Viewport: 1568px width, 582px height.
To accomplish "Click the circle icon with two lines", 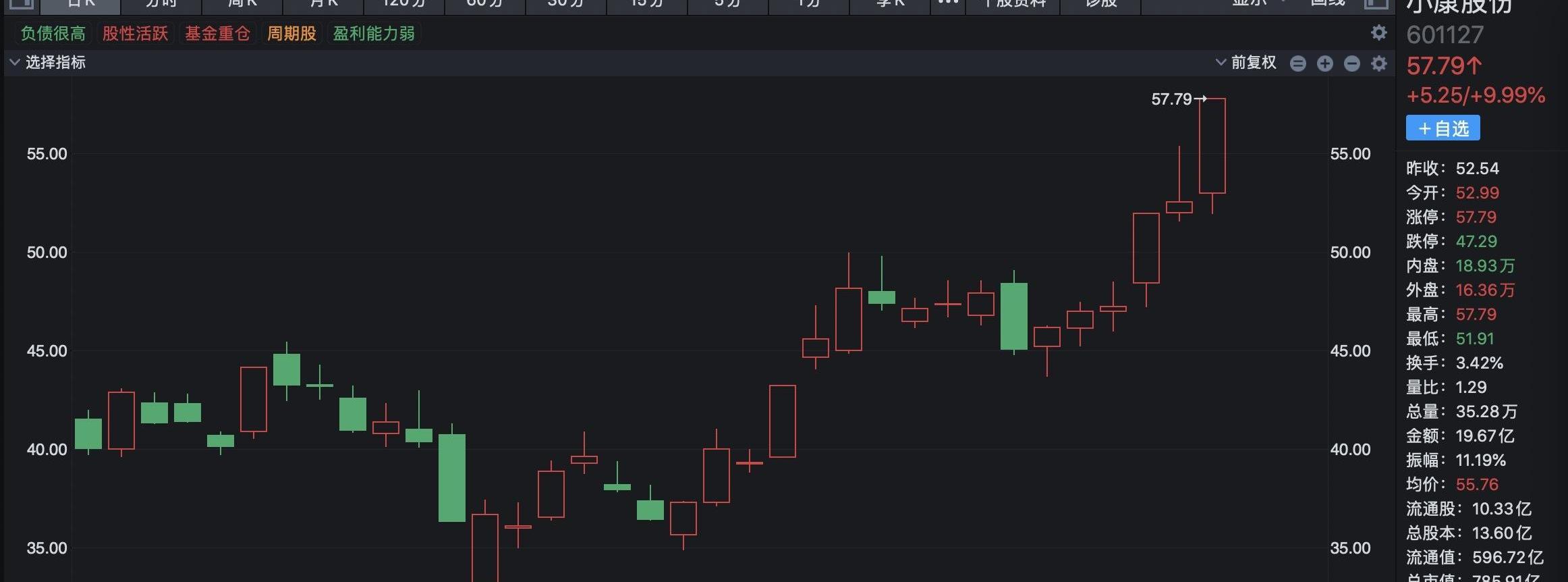I will (1297, 63).
